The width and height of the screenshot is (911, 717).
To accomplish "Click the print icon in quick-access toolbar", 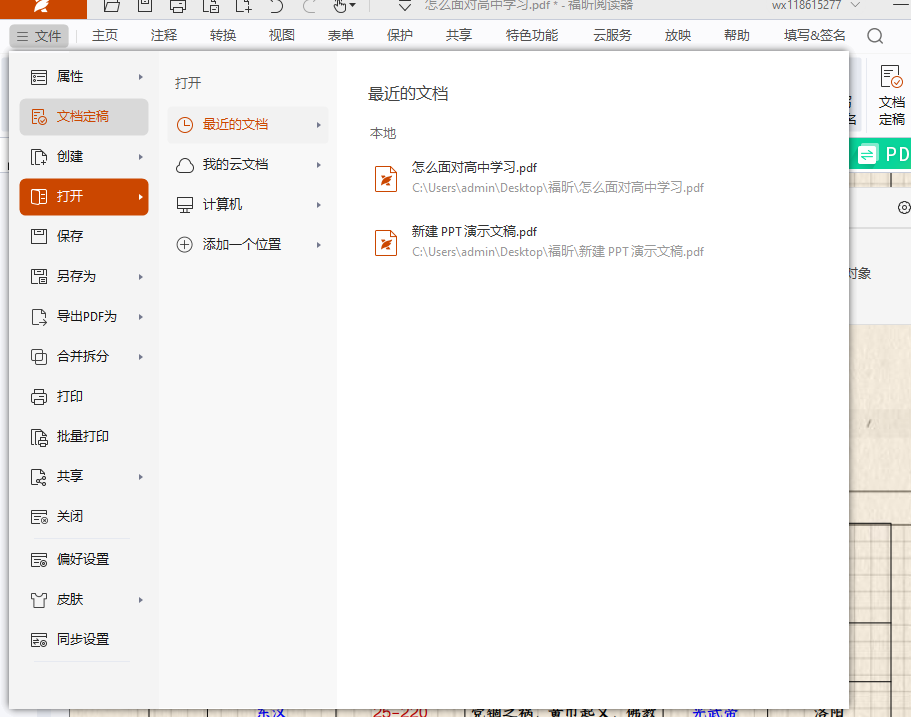I will 177,6.
